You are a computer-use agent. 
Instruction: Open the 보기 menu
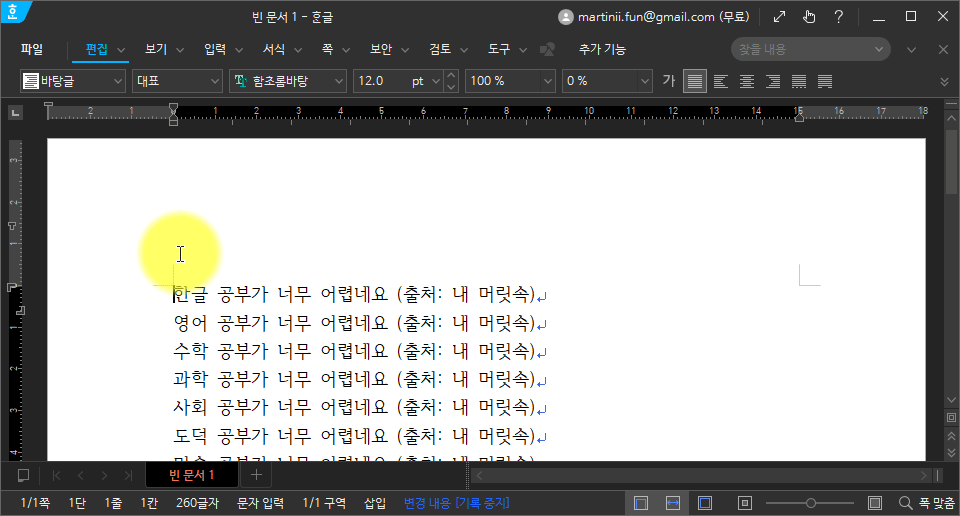coord(156,49)
